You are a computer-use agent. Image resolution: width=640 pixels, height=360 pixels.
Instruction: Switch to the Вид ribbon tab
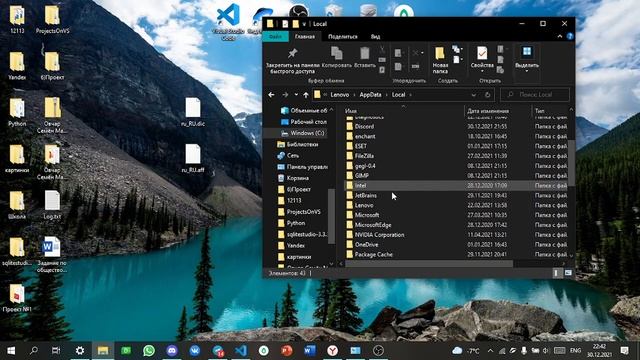coord(376,37)
